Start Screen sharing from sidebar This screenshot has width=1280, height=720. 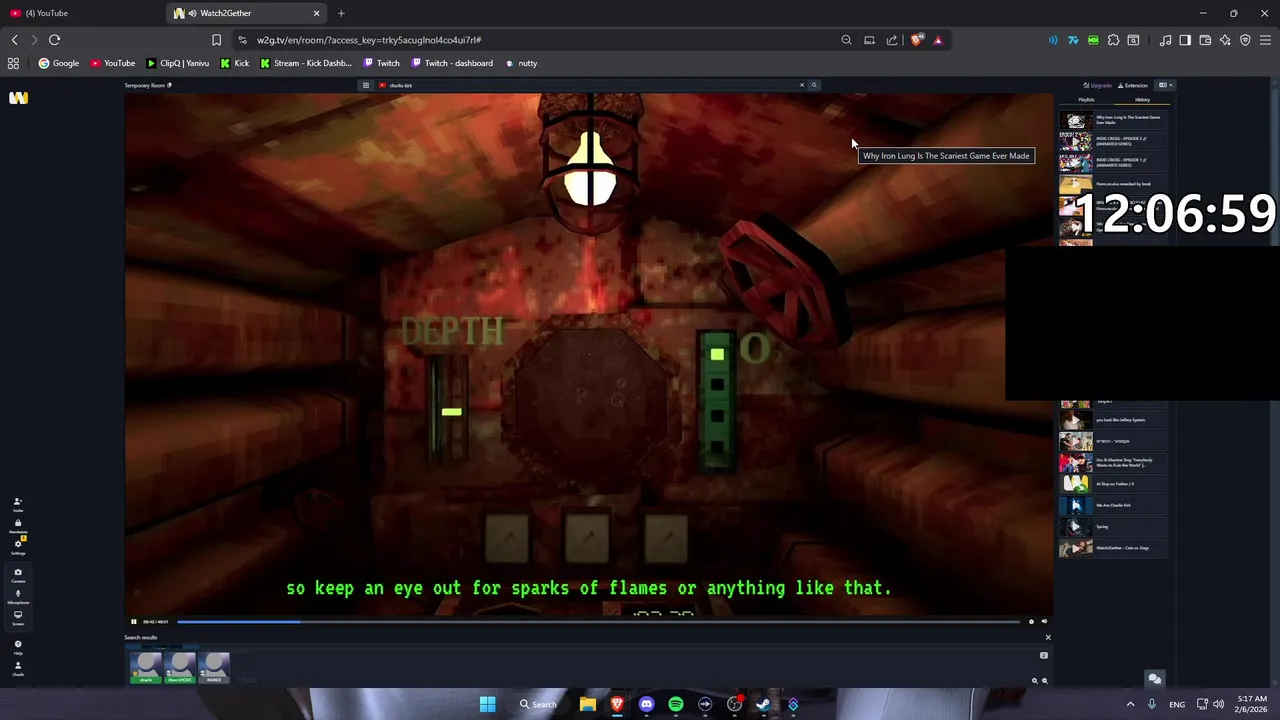point(17,617)
